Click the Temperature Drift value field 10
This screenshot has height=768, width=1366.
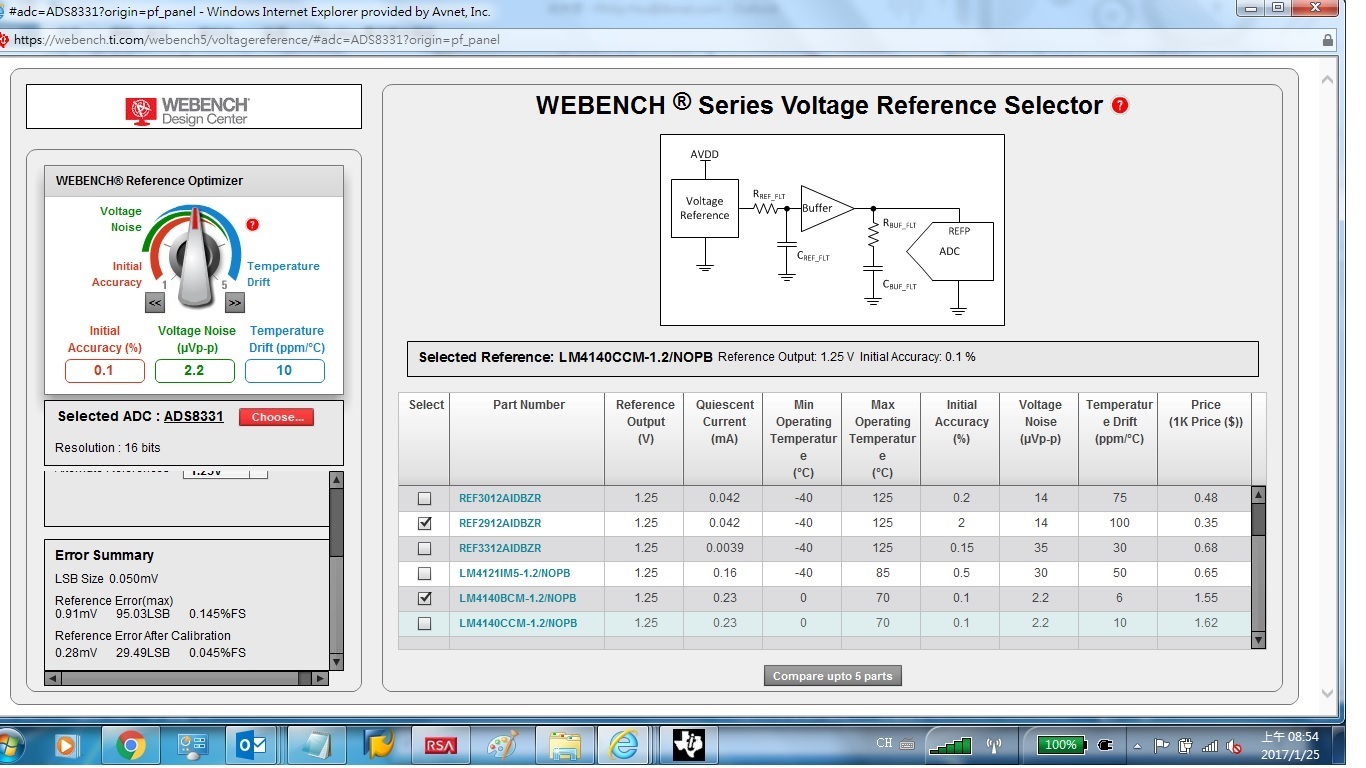pyautogui.click(x=284, y=371)
